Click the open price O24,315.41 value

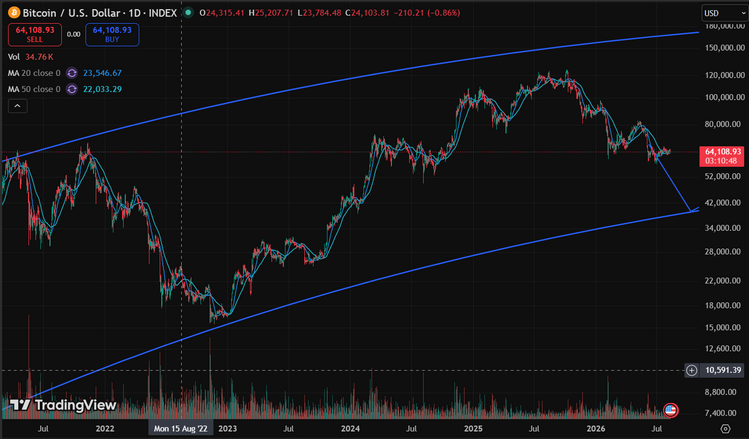[x=222, y=13]
